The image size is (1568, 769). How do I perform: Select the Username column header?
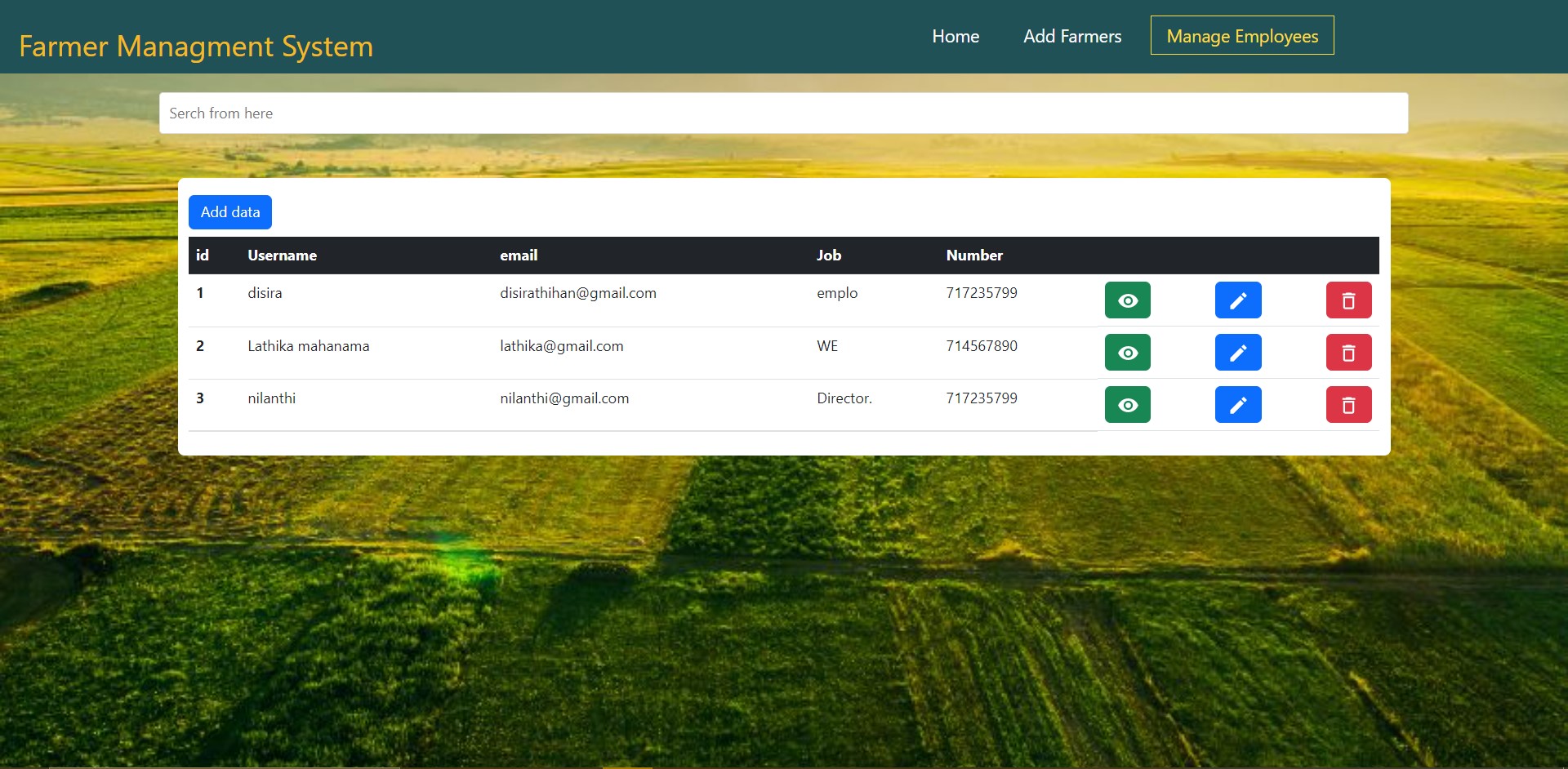(x=281, y=255)
